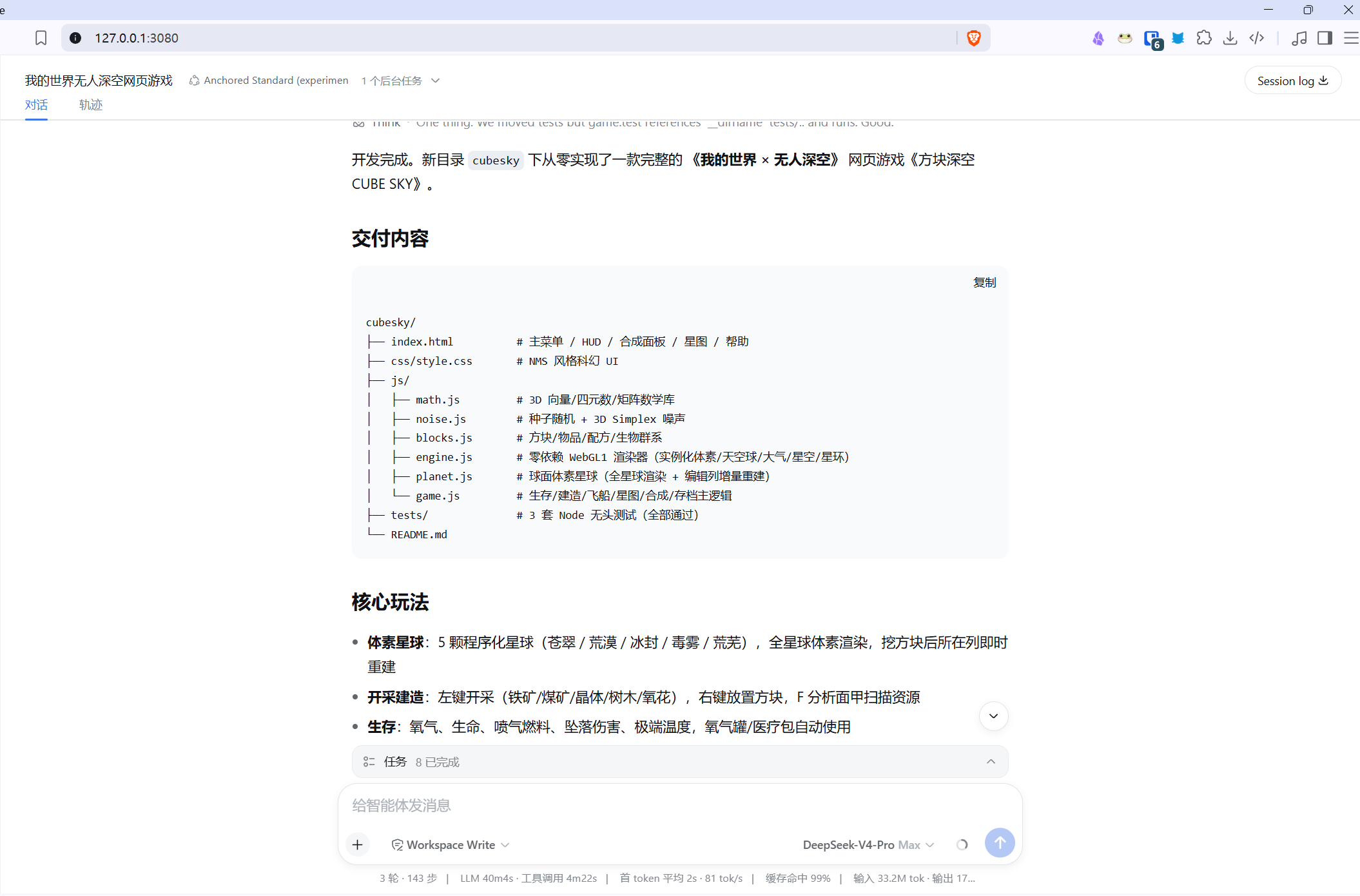Click 'README.md' in the file tree
Screen dimensions: 1360x896
419,534
